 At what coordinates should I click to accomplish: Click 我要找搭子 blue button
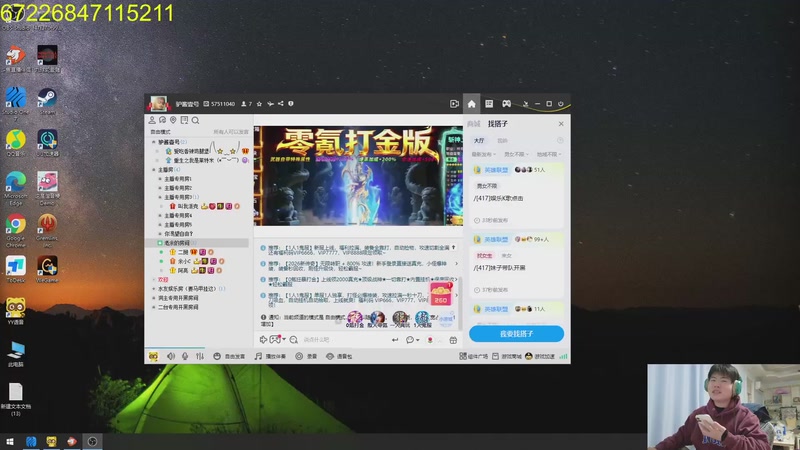(516, 334)
